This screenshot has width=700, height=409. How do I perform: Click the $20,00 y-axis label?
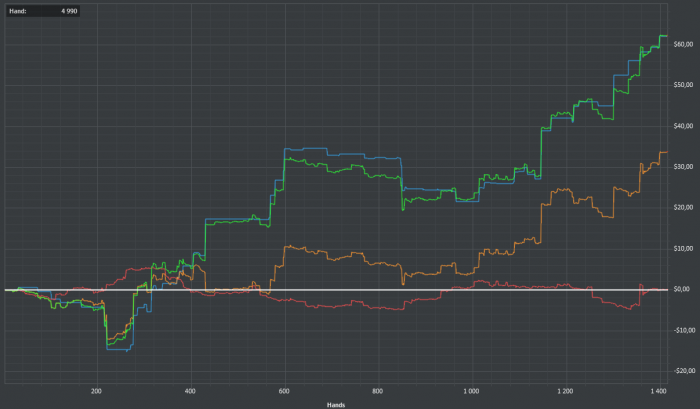click(x=683, y=208)
